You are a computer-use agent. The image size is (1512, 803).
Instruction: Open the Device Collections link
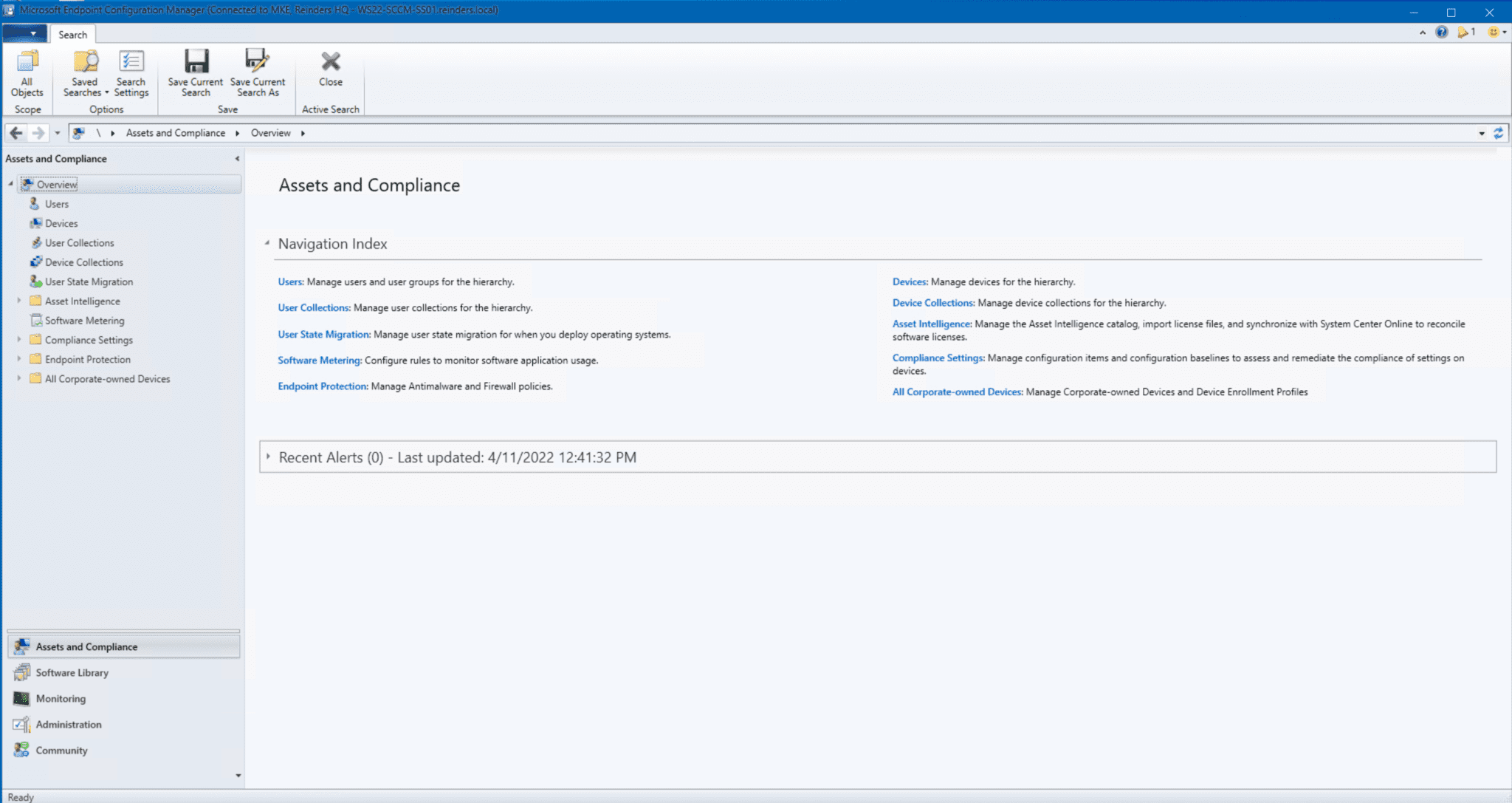click(x=932, y=302)
